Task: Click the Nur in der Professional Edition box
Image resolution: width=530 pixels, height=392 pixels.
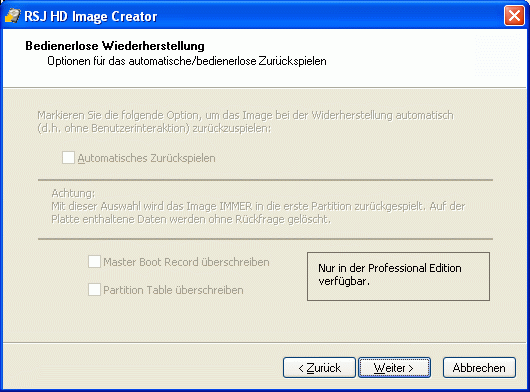Action: pos(398,276)
